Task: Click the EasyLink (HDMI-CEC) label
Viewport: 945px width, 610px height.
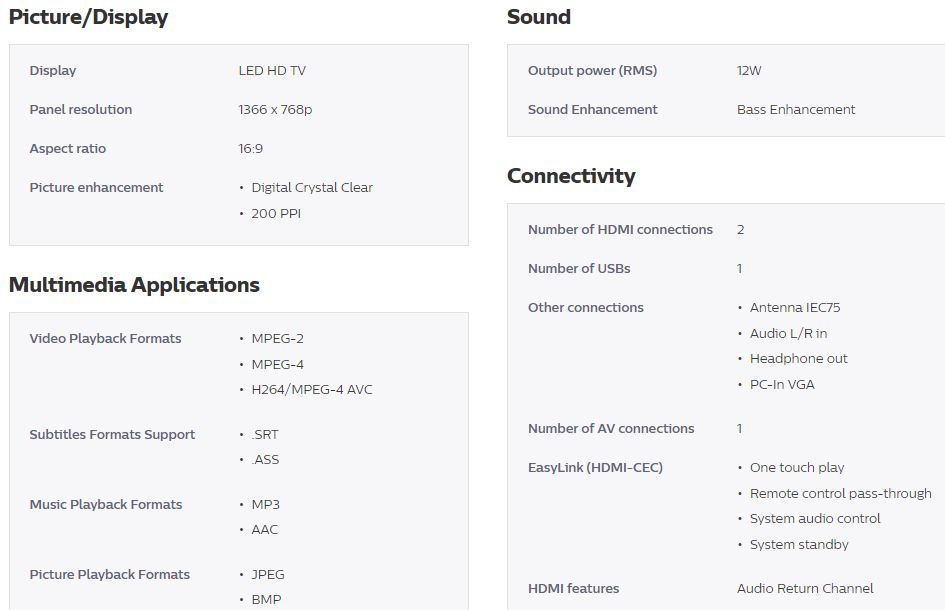Action: coord(595,468)
